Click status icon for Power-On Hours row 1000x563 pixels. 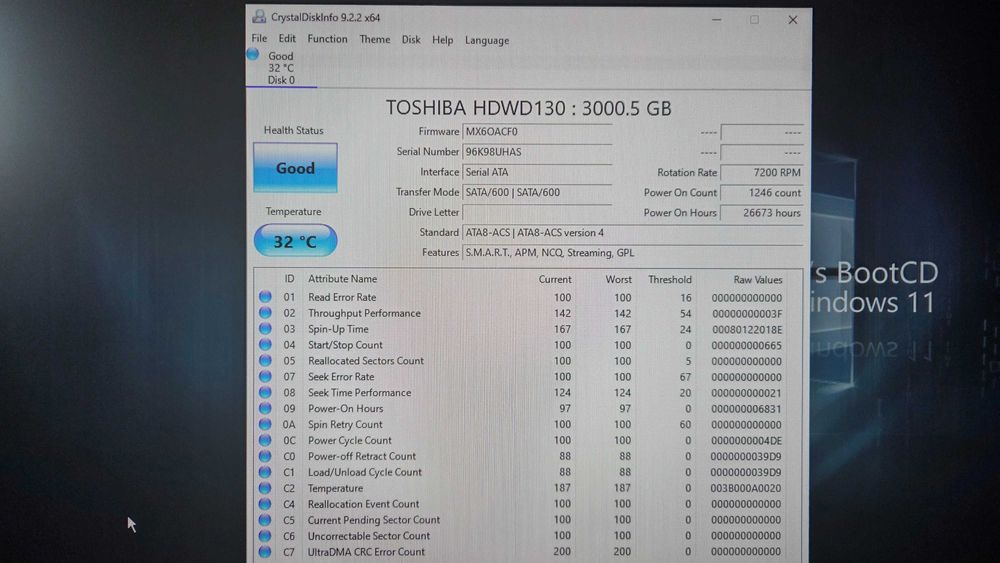pyautogui.click(x=265, y=408)
